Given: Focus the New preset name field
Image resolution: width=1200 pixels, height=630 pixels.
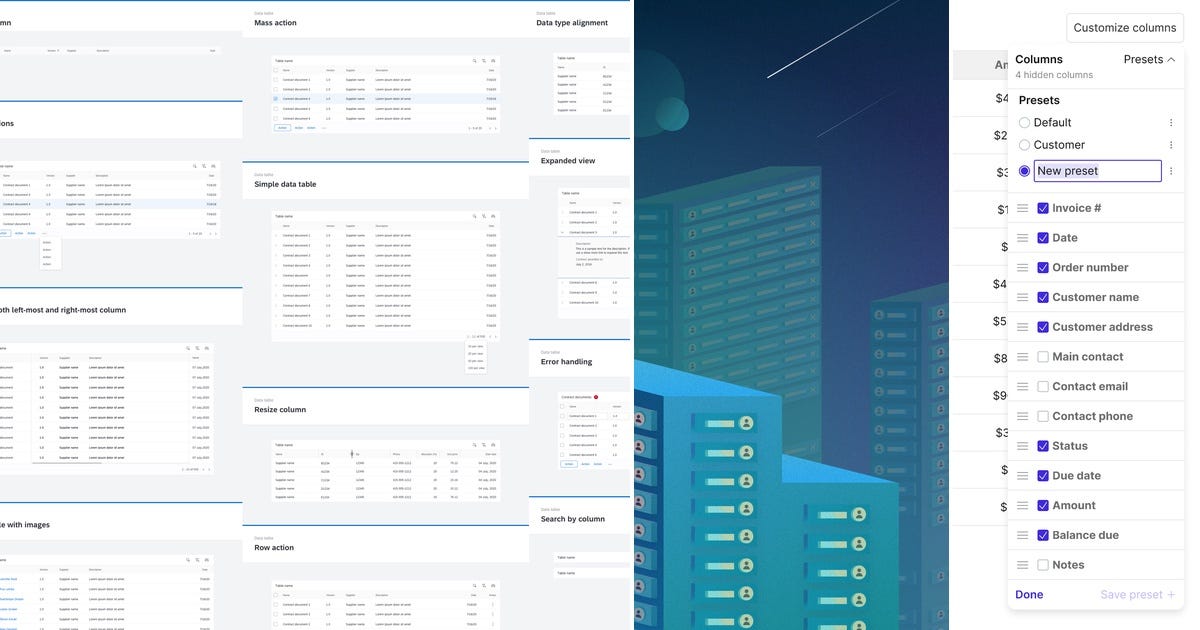Looking at the screenshot, I should point(1097,171).
